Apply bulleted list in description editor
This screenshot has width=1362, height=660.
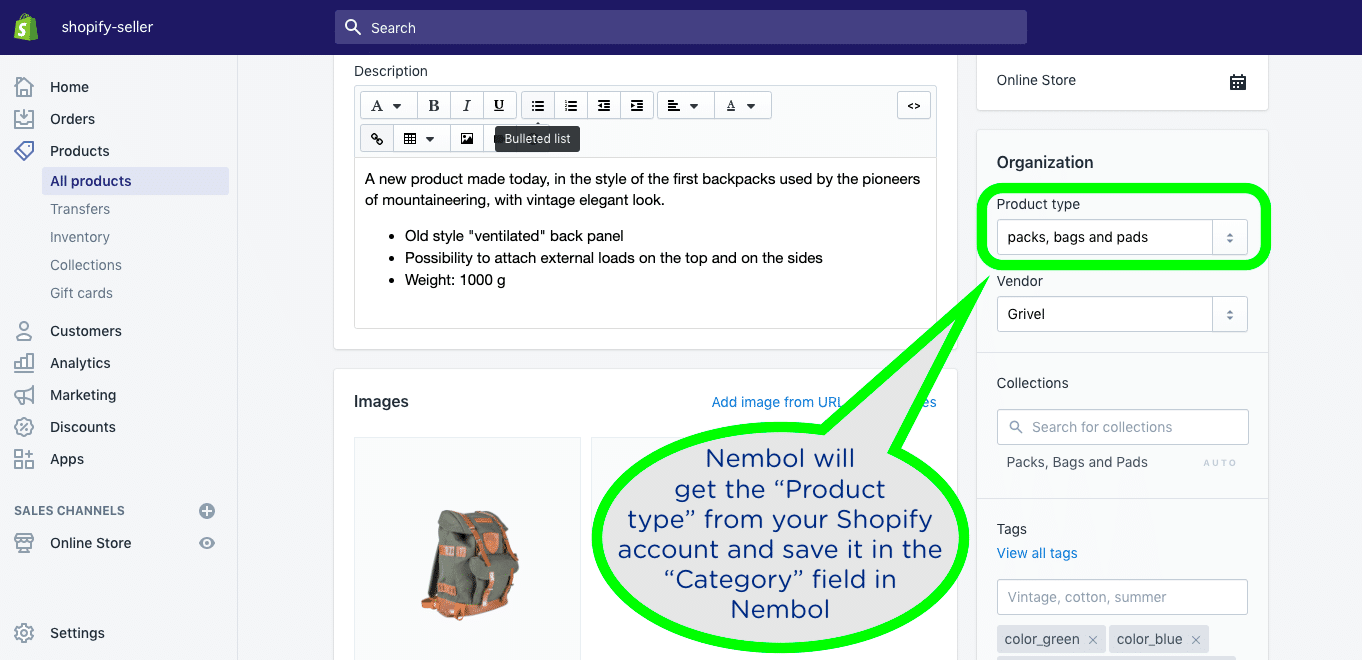[x=538, y=106]
